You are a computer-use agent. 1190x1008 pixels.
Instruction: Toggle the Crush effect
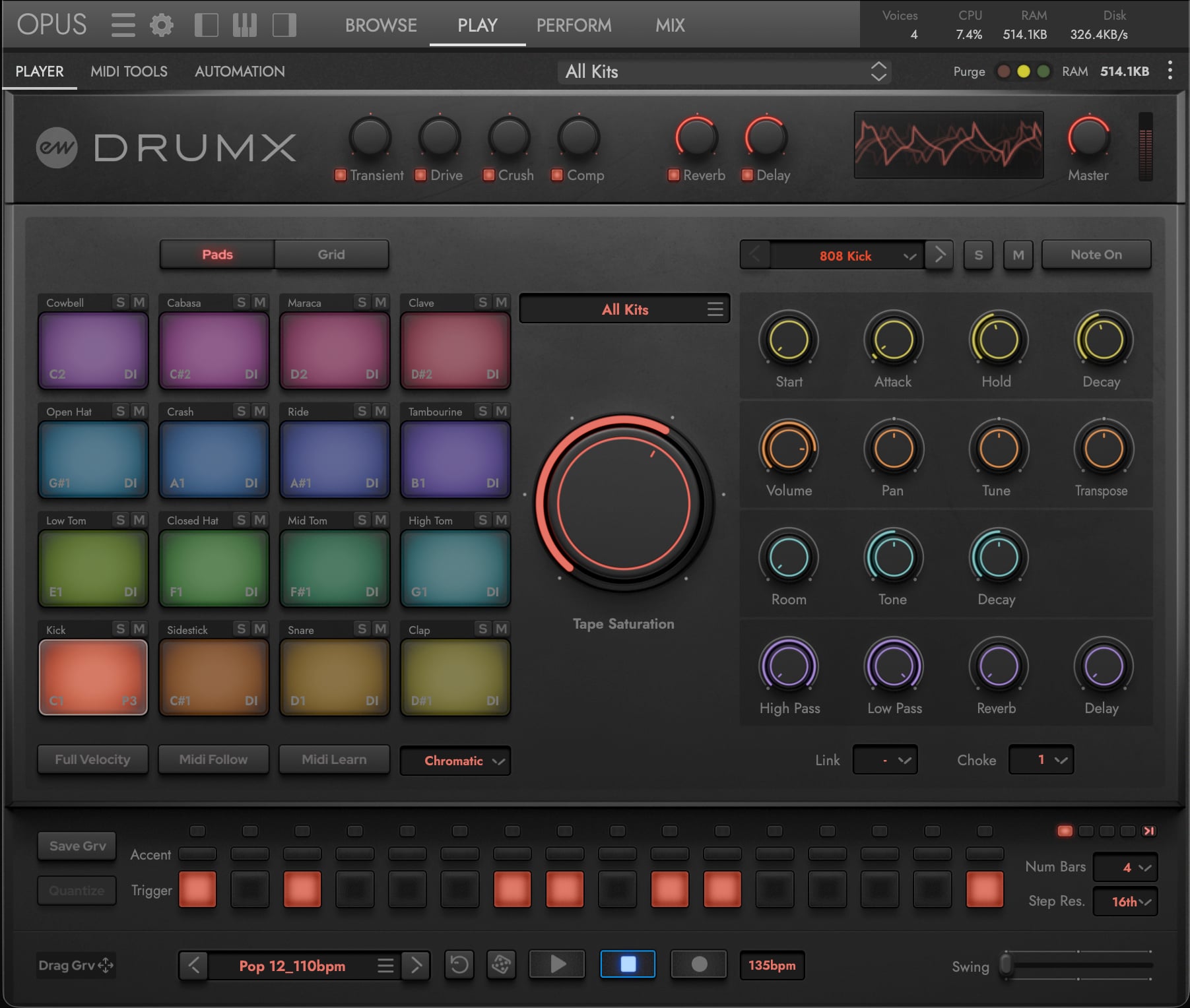pos(489,175)
